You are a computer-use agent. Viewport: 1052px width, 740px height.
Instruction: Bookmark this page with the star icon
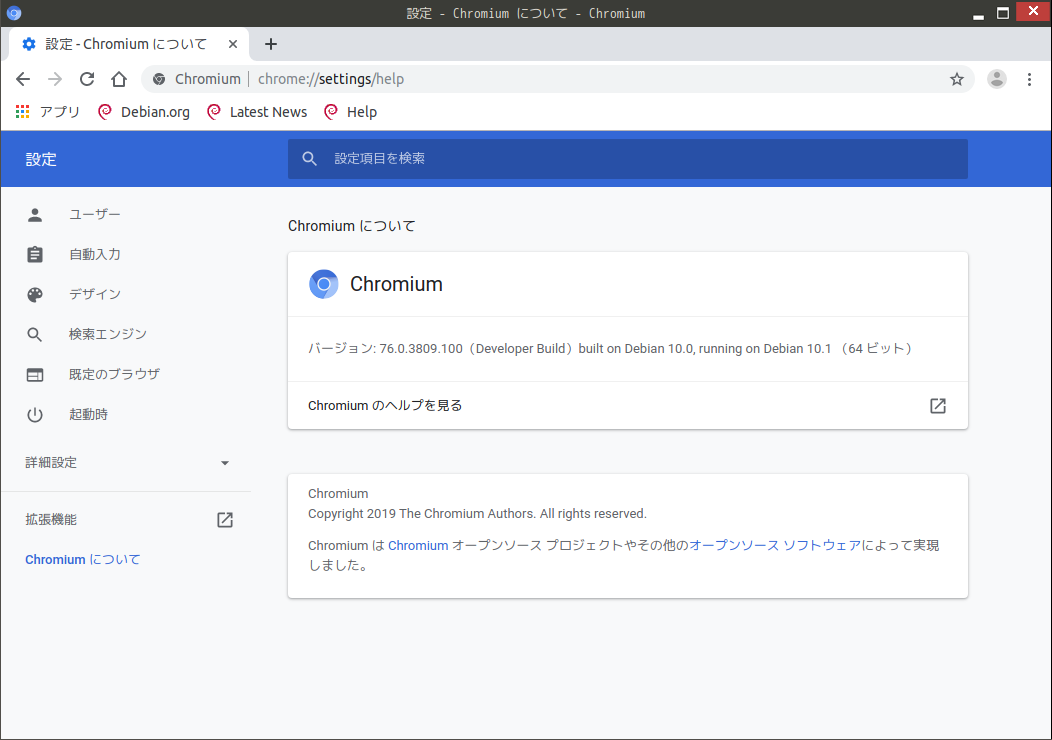(x=957, y=79)
